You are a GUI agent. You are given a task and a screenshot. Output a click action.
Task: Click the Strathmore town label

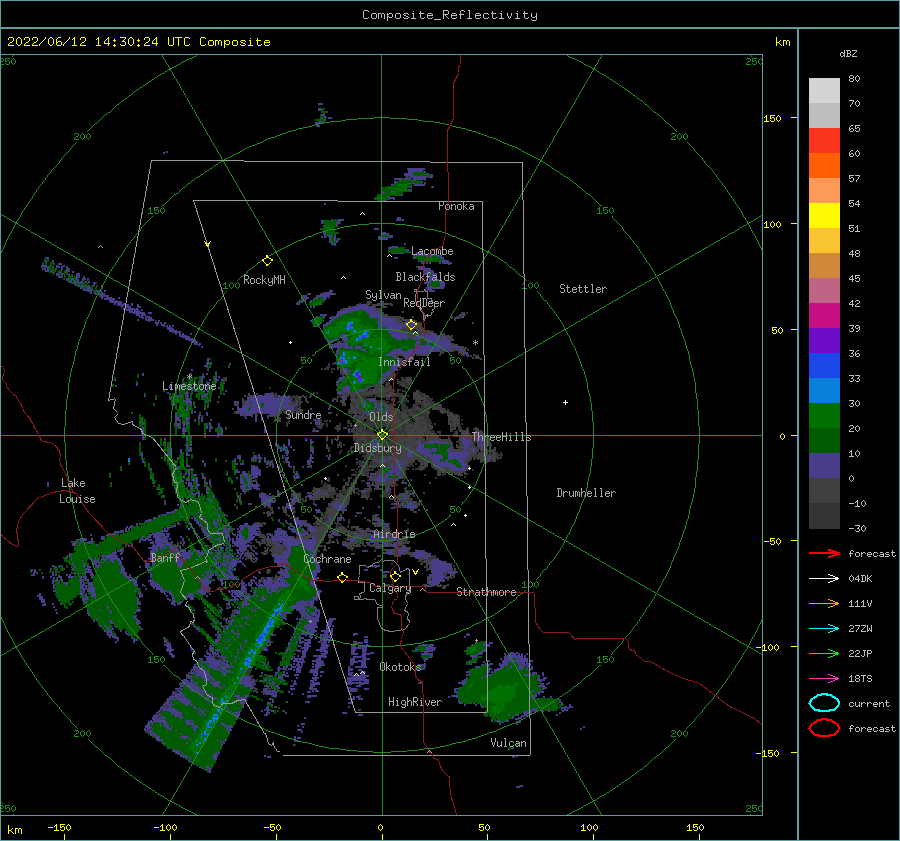486,592
